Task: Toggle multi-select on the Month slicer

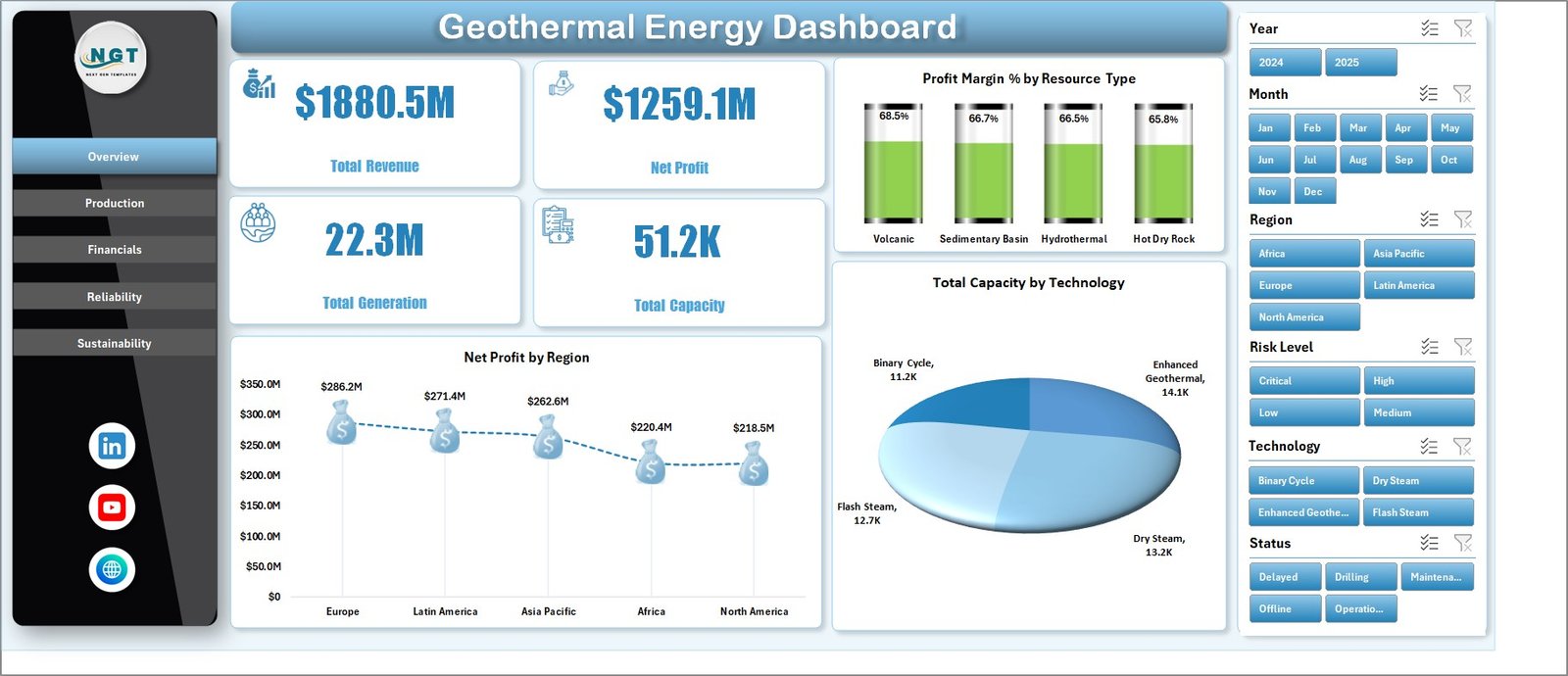Action: 1429,94
